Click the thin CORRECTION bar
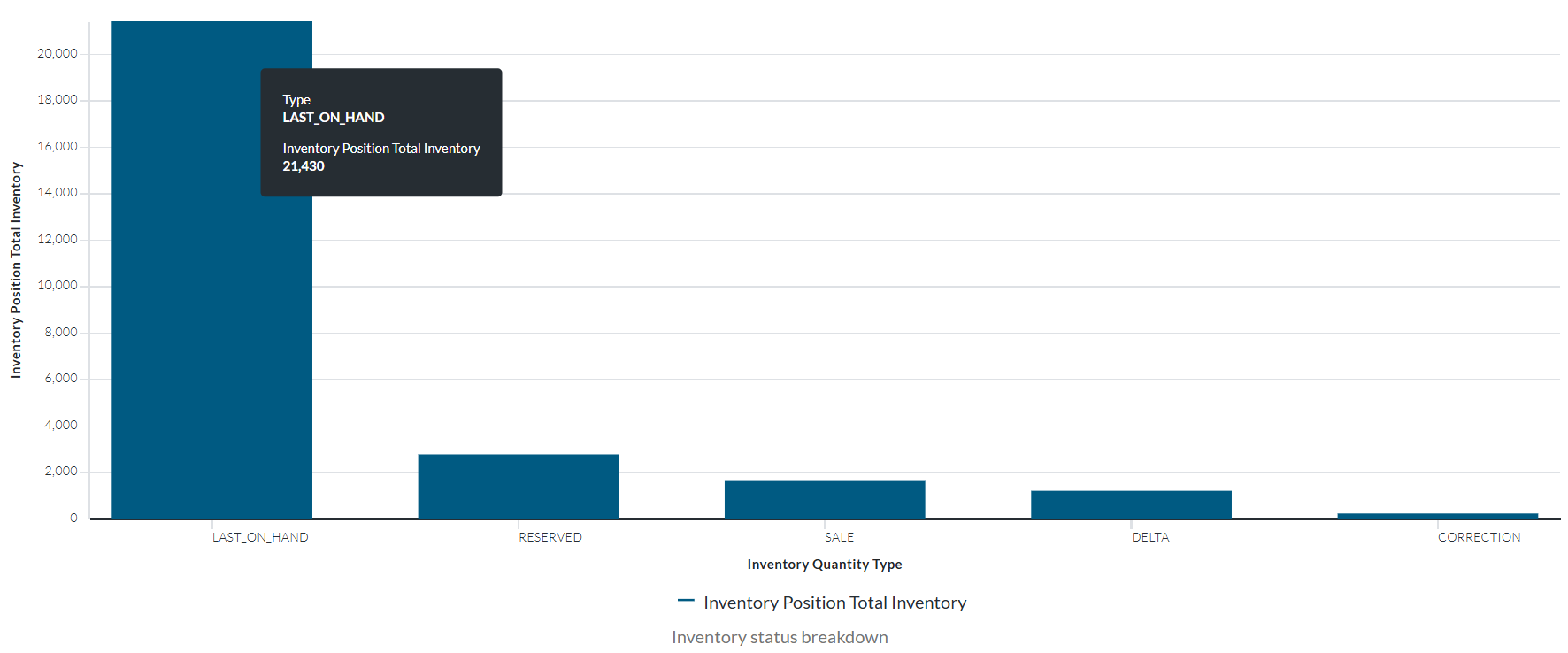The height and width of the screenshot is (653, 1568). coord(1437,515)
